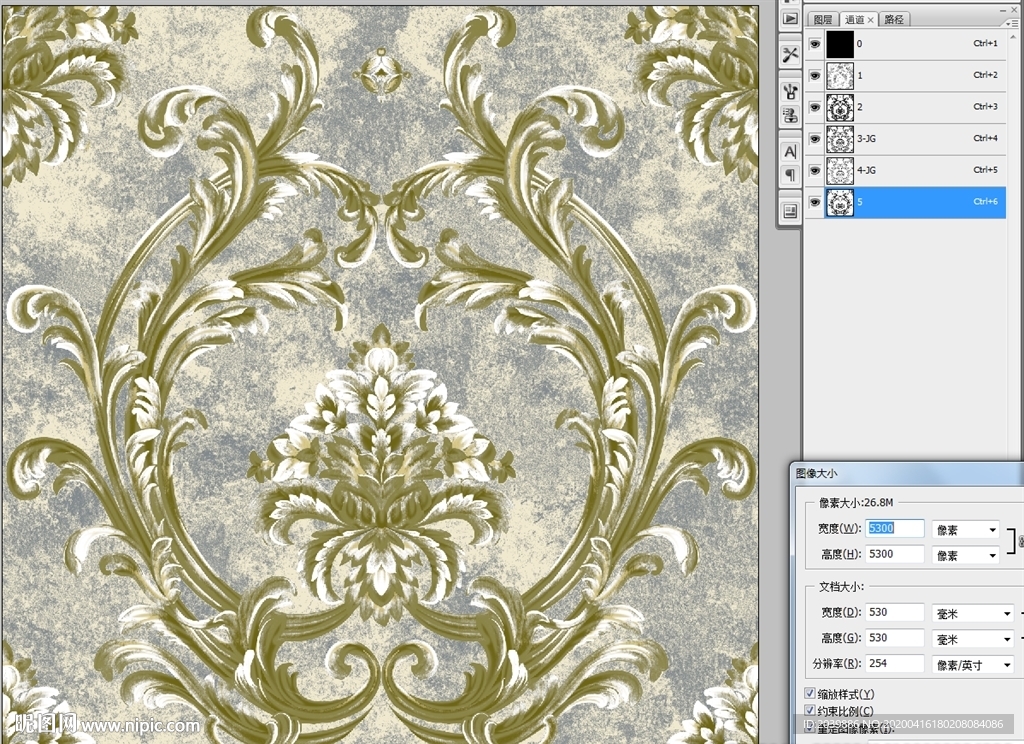Image resolution: width=1024 pixels, height=744 pixels.
Task: Expand the resolution unit dropdown (像素/英寸)
Action: [972, 665]
